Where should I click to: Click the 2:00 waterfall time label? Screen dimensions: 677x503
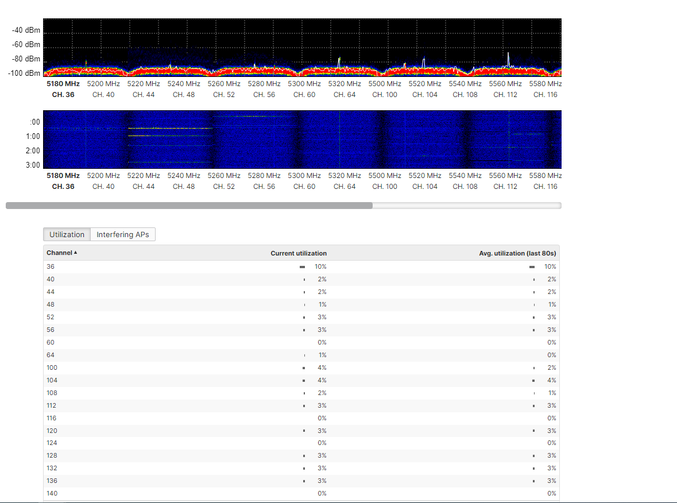(x=33, y=151)
